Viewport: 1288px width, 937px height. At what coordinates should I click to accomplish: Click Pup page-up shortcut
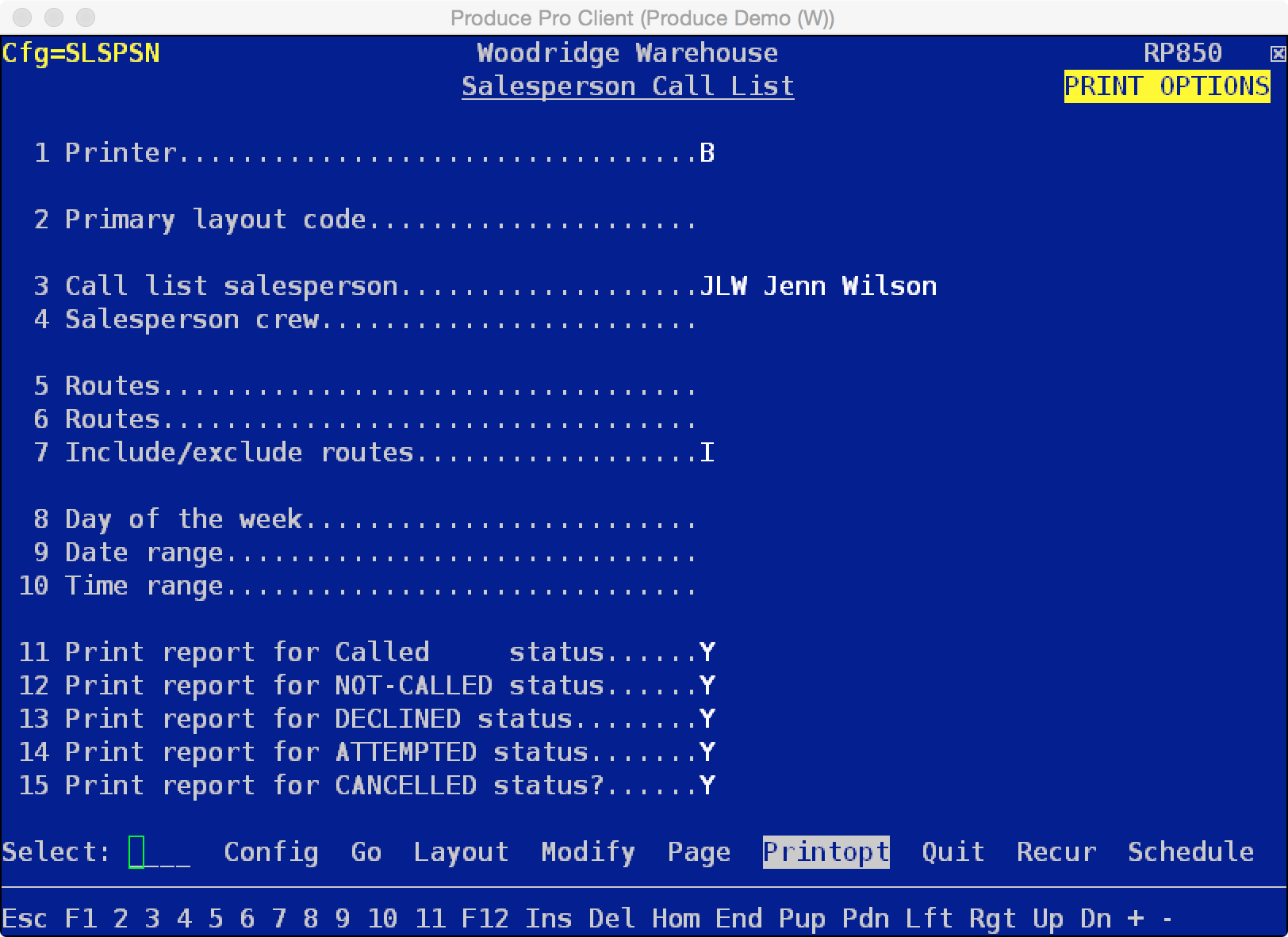(x=803, y=919)
